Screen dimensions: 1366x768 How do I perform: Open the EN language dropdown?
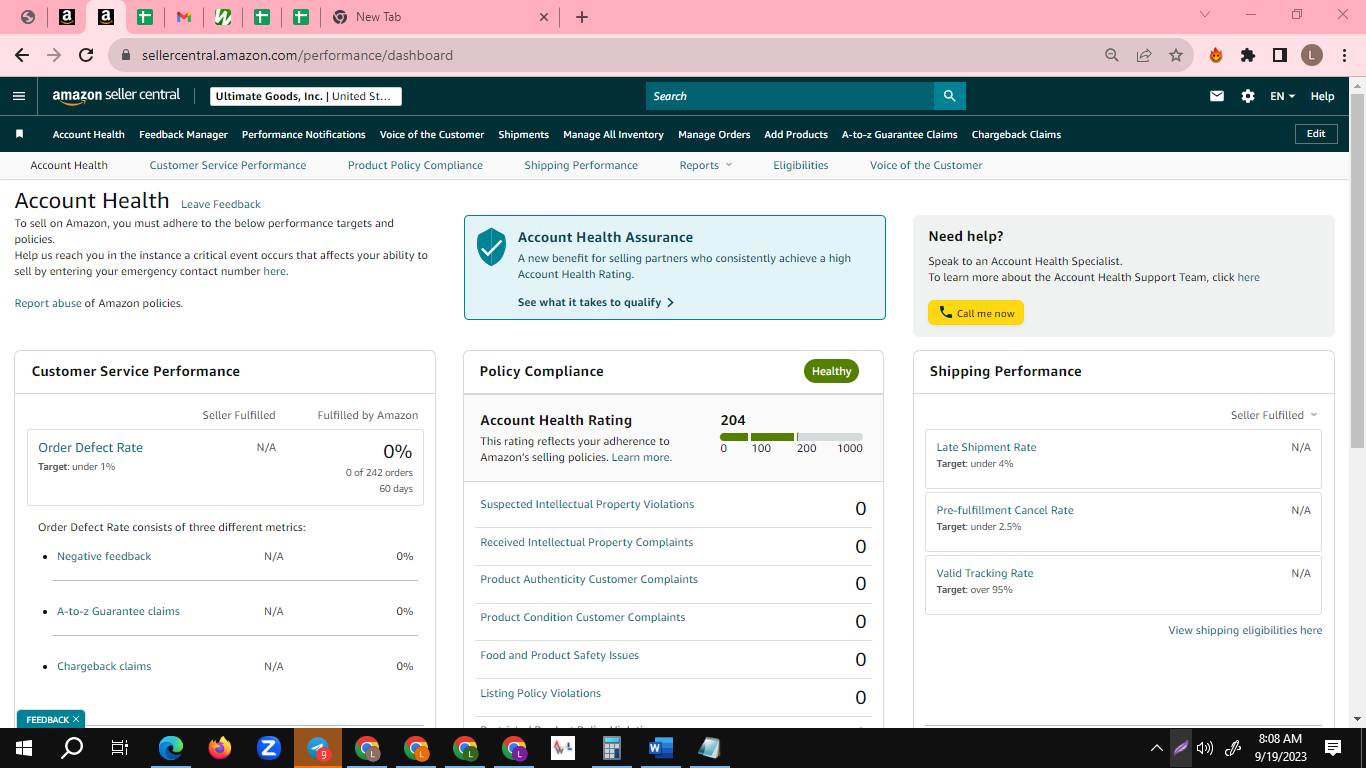(1282, 96)
